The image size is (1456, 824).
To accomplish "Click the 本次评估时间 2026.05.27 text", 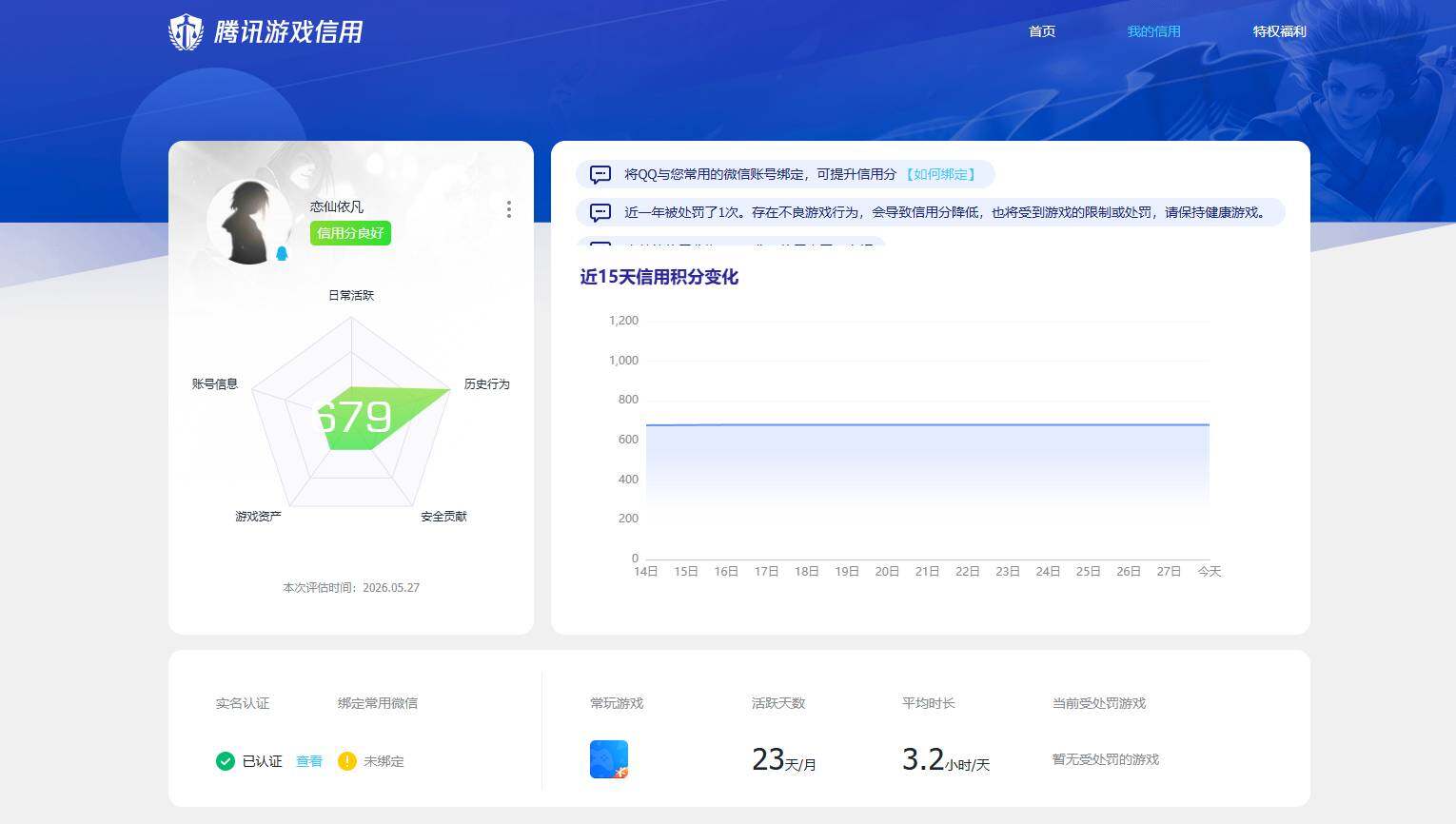I will [351, 587].
